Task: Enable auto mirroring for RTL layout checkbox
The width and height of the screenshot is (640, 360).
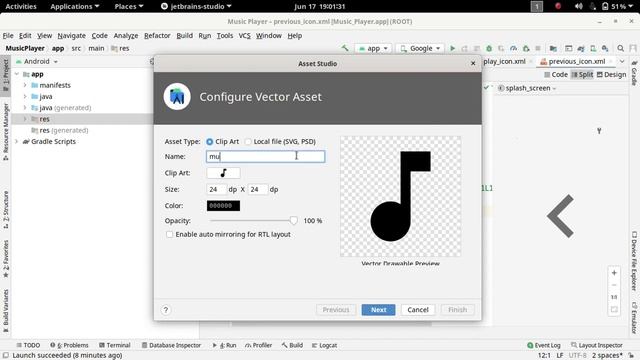Action: (x=169, y=234)
